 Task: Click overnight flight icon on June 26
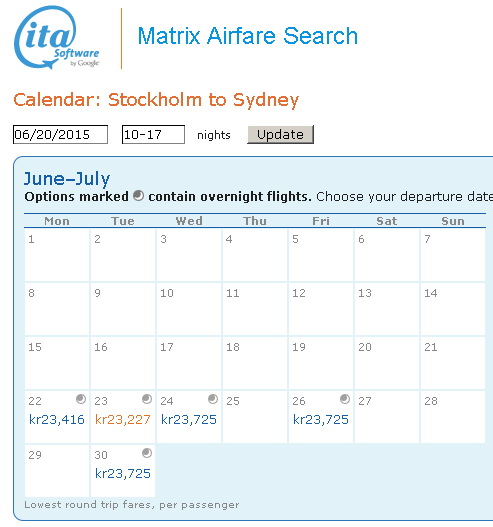[345, 399]
